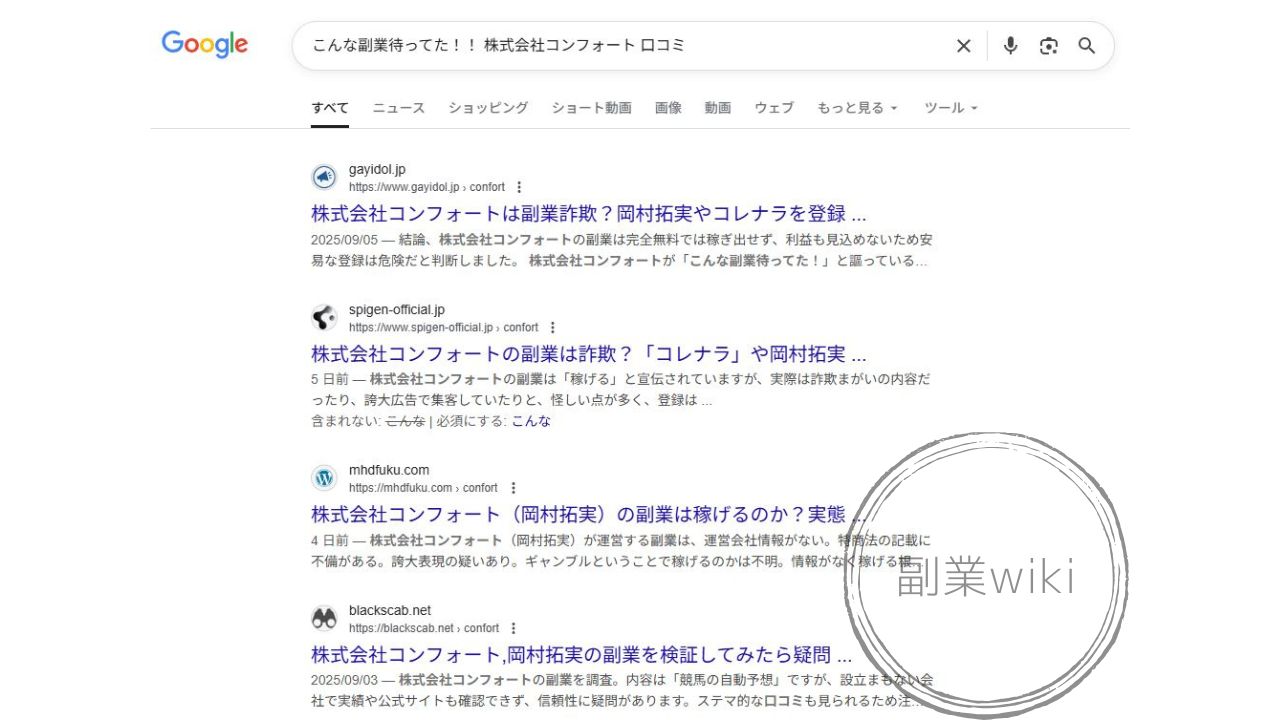The image size is (1280, 720).
Task: Open three-dot menu beside the gayidol.jp result
Action: coord(519,187)
